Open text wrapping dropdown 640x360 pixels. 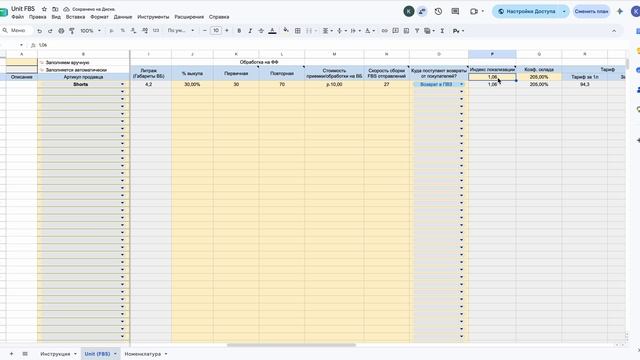(355, 31)
